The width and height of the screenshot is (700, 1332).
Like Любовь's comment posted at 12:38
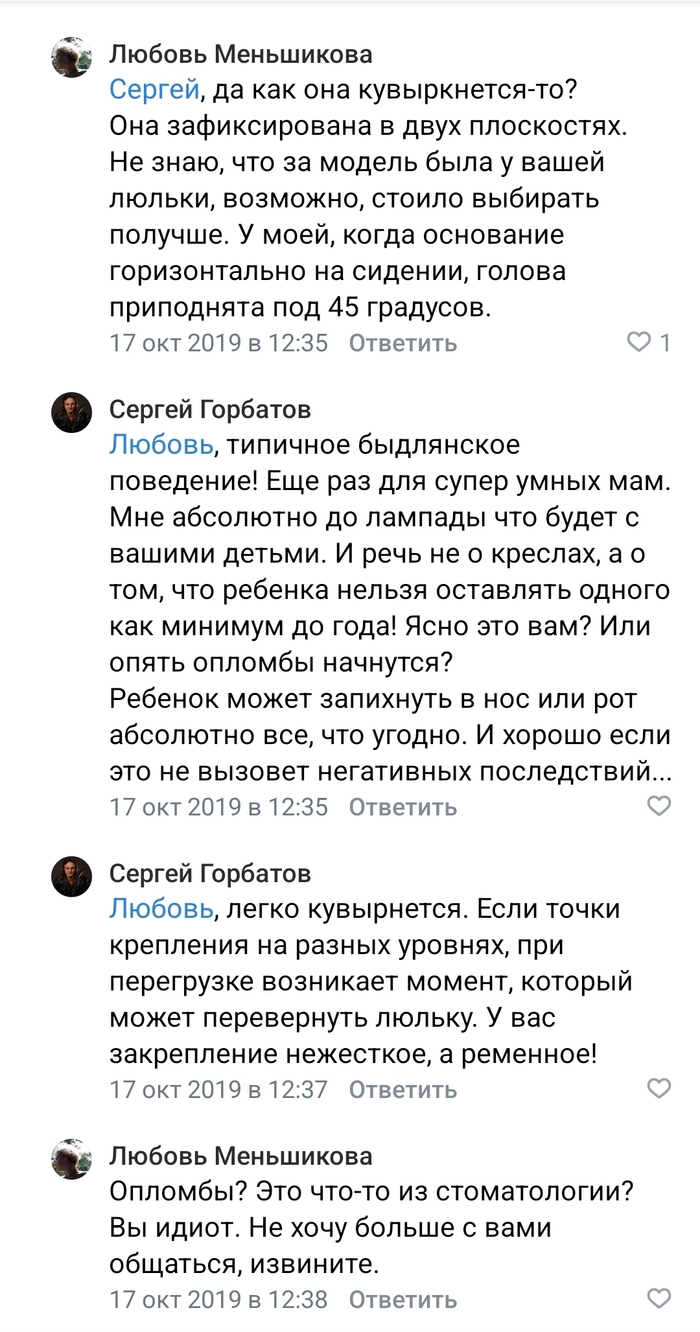pos(659,1299)
